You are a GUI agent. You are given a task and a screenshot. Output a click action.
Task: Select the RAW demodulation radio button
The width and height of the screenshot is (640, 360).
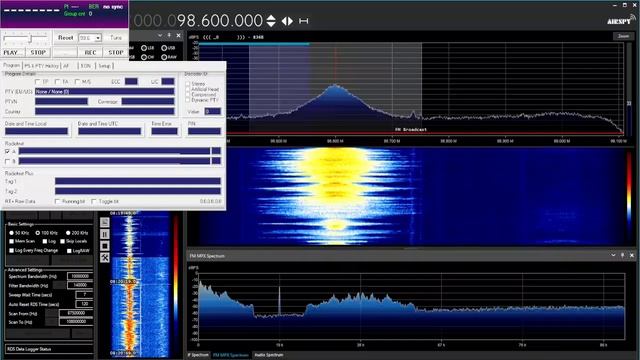164,57
